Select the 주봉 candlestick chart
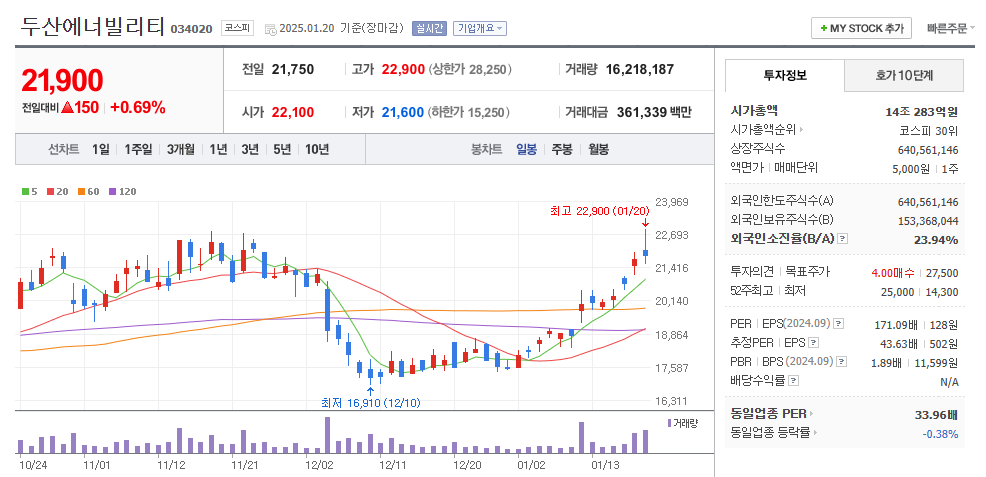 (x=562, y=150)
